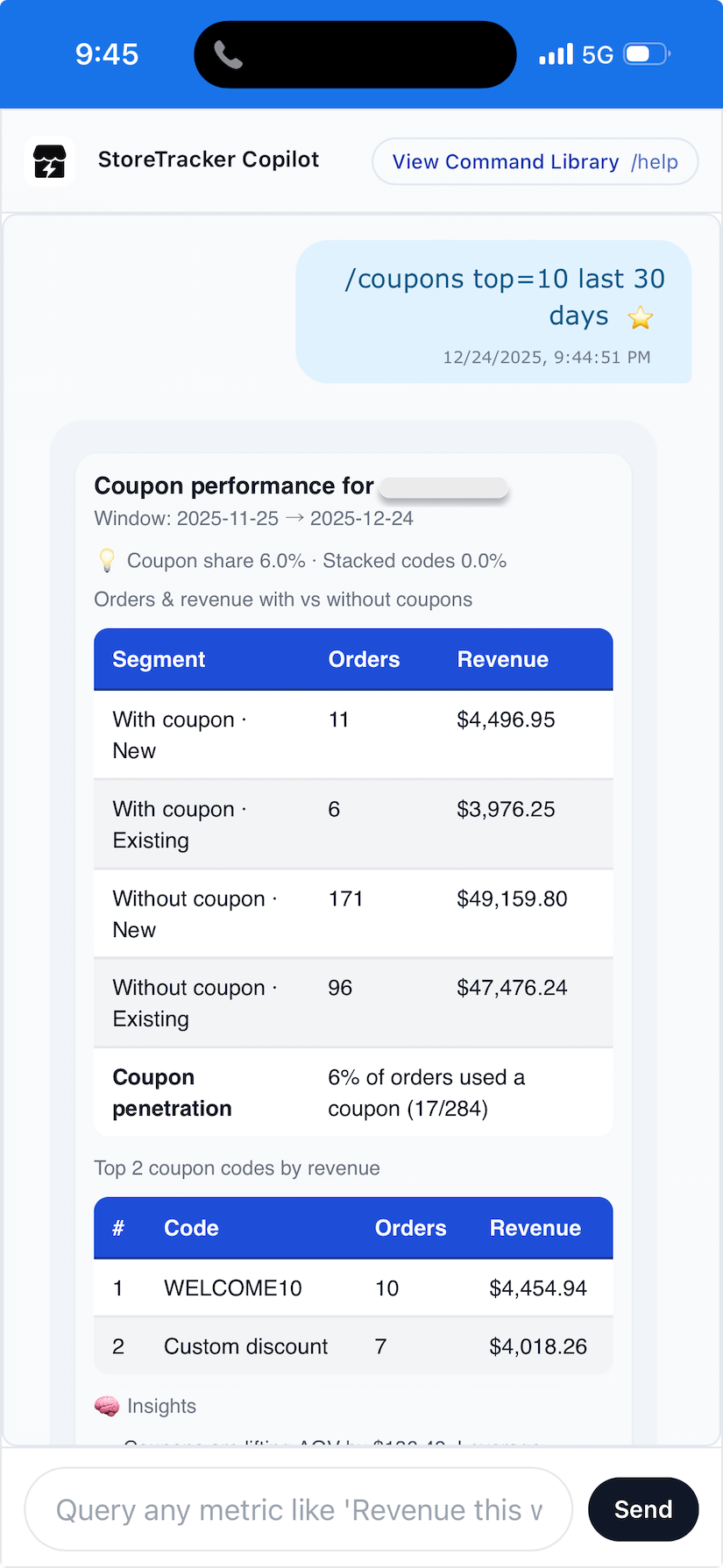Open the View Command Library button
723x1568 pixels.
(x=535, y=162)
